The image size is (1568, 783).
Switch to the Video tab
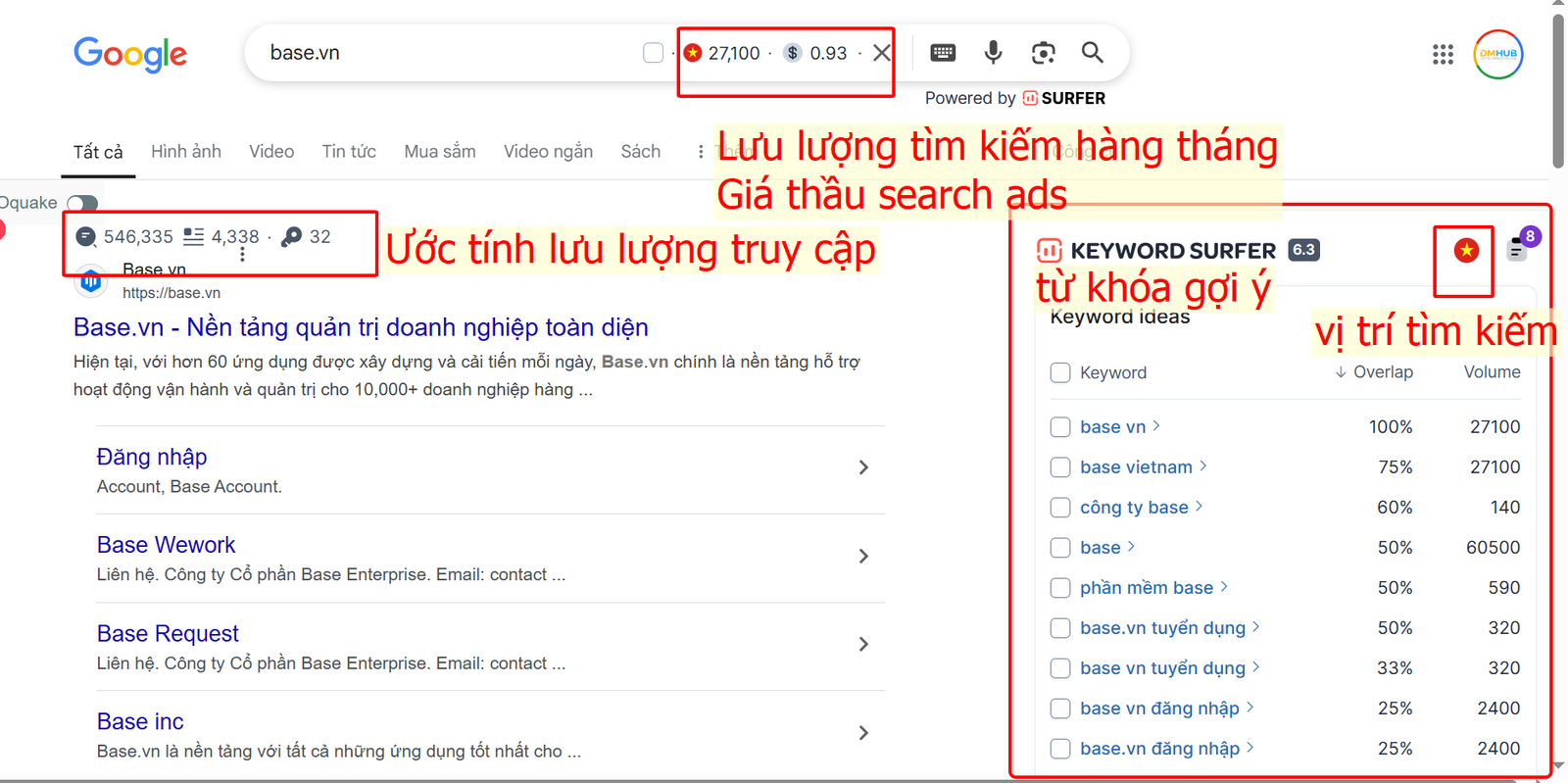(x=271, y=152)
